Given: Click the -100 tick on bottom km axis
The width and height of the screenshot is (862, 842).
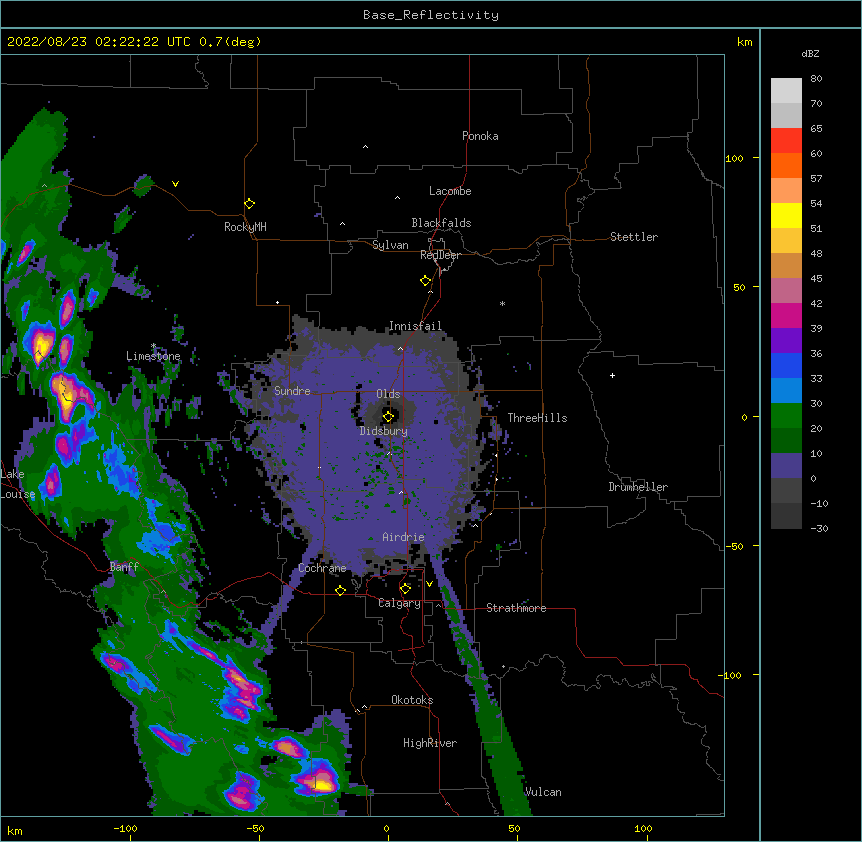Looking at the screenshot, I should tap(125, 829).
